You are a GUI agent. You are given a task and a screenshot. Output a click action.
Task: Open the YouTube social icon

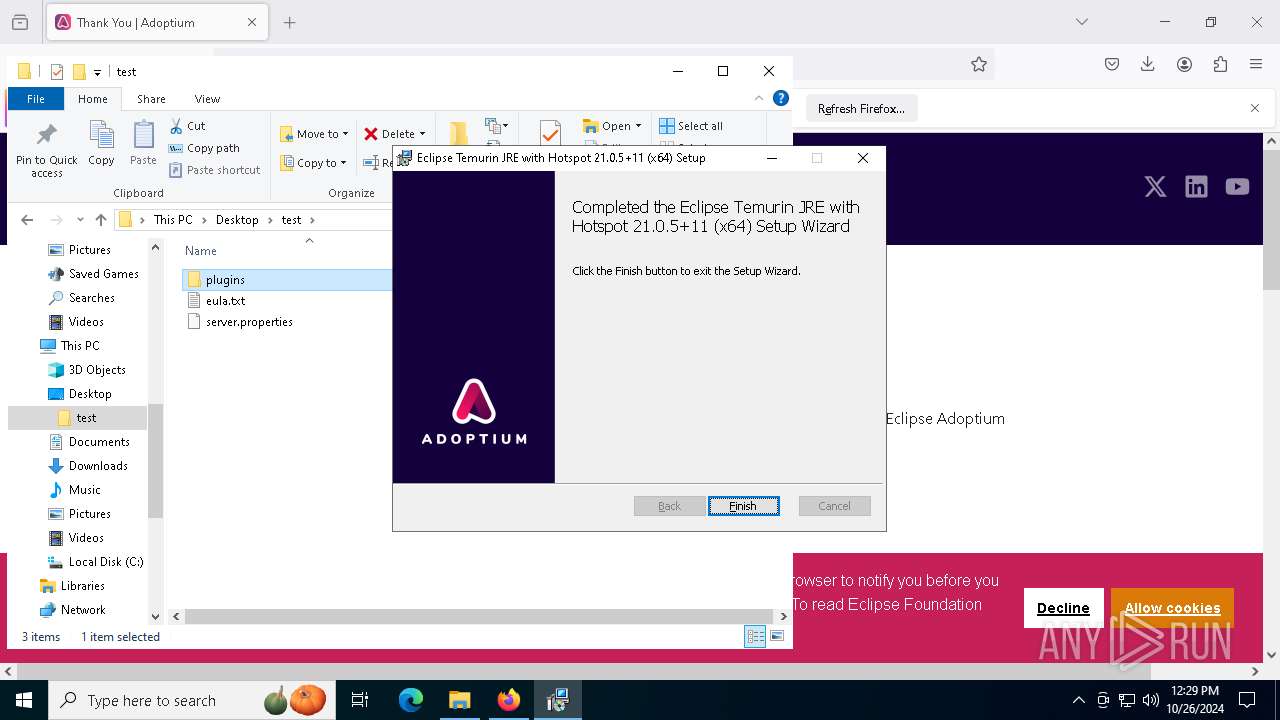coord(1237,187)
